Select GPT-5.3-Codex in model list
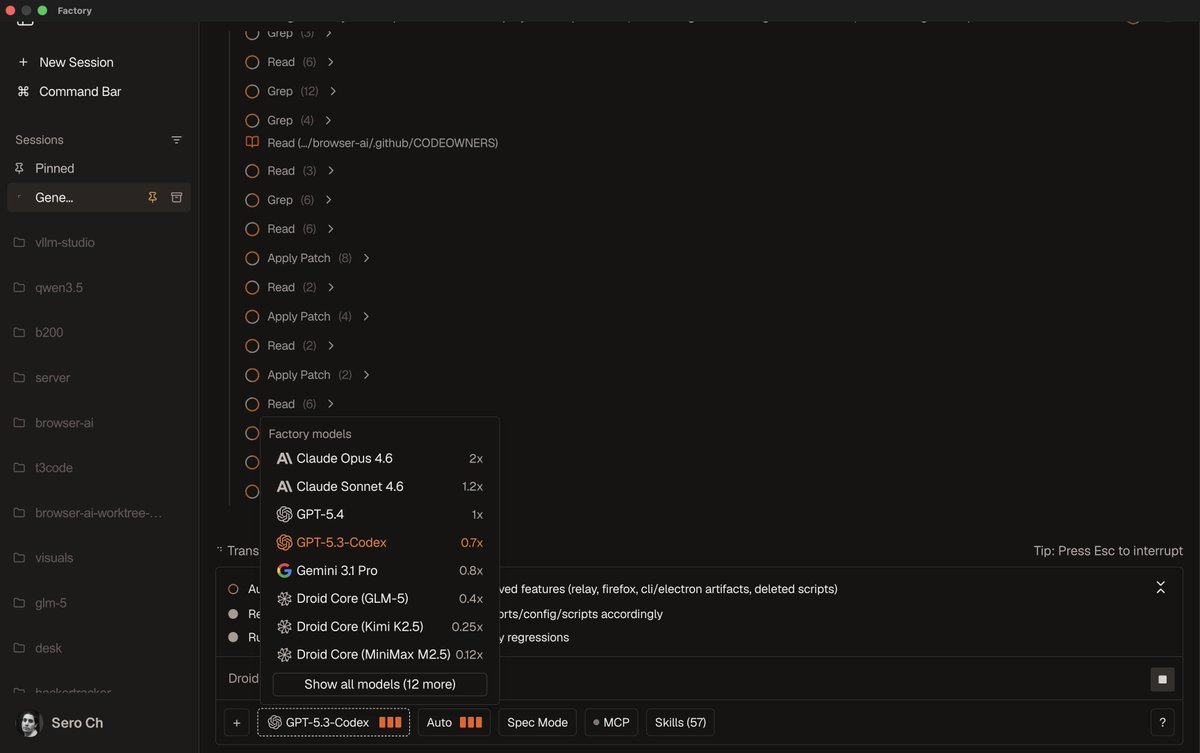The image size is (1200, 753). (380, 543)
